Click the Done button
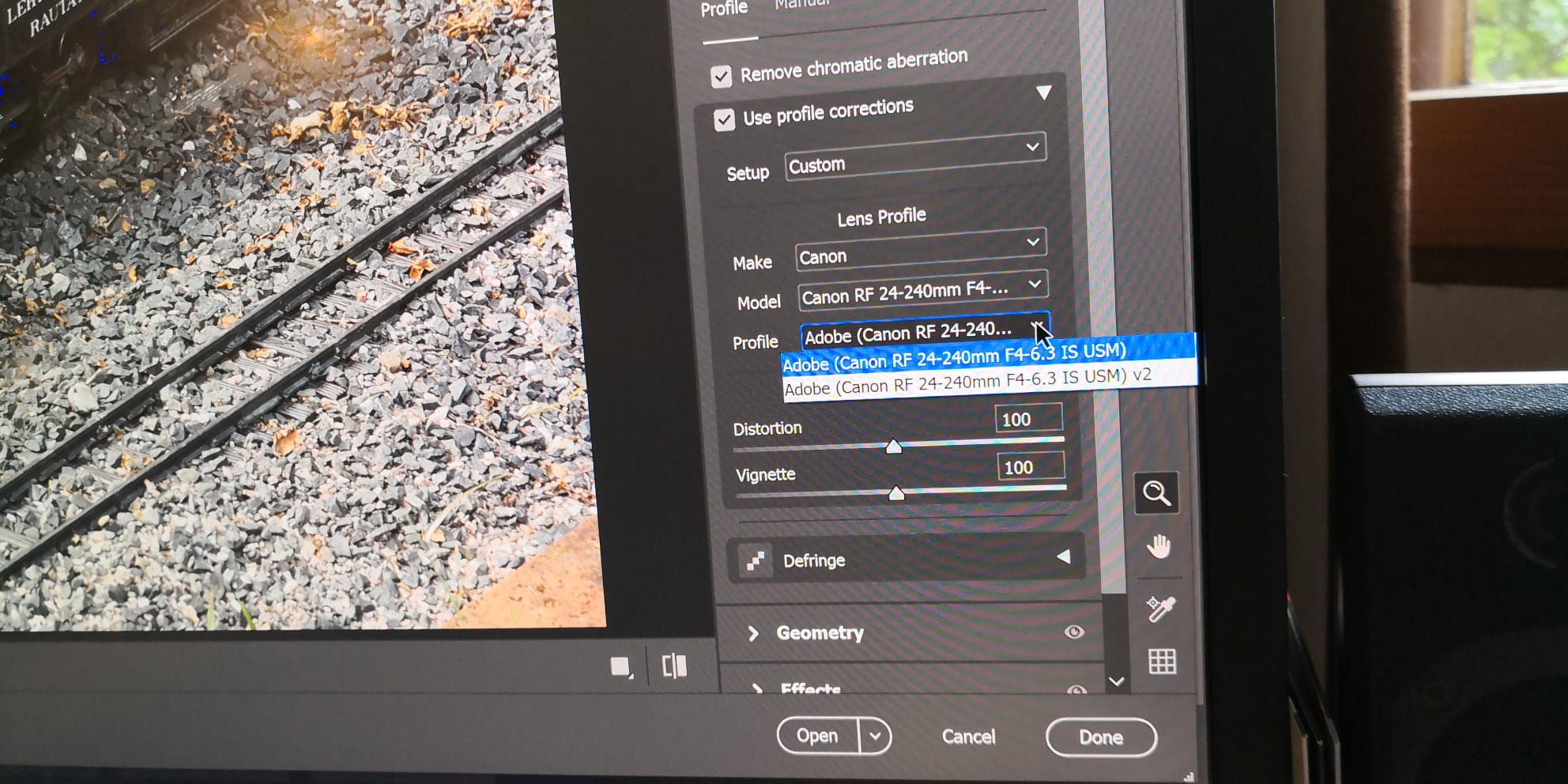Image resolution: width=1568 pixels, height=784 pixels. point(1101,737)
